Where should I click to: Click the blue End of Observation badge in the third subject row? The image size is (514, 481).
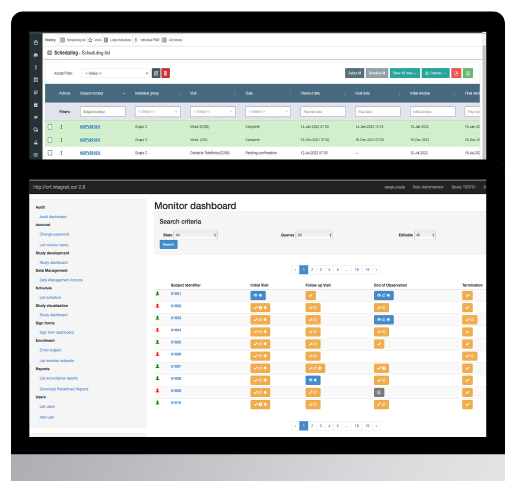pos(384,320)
